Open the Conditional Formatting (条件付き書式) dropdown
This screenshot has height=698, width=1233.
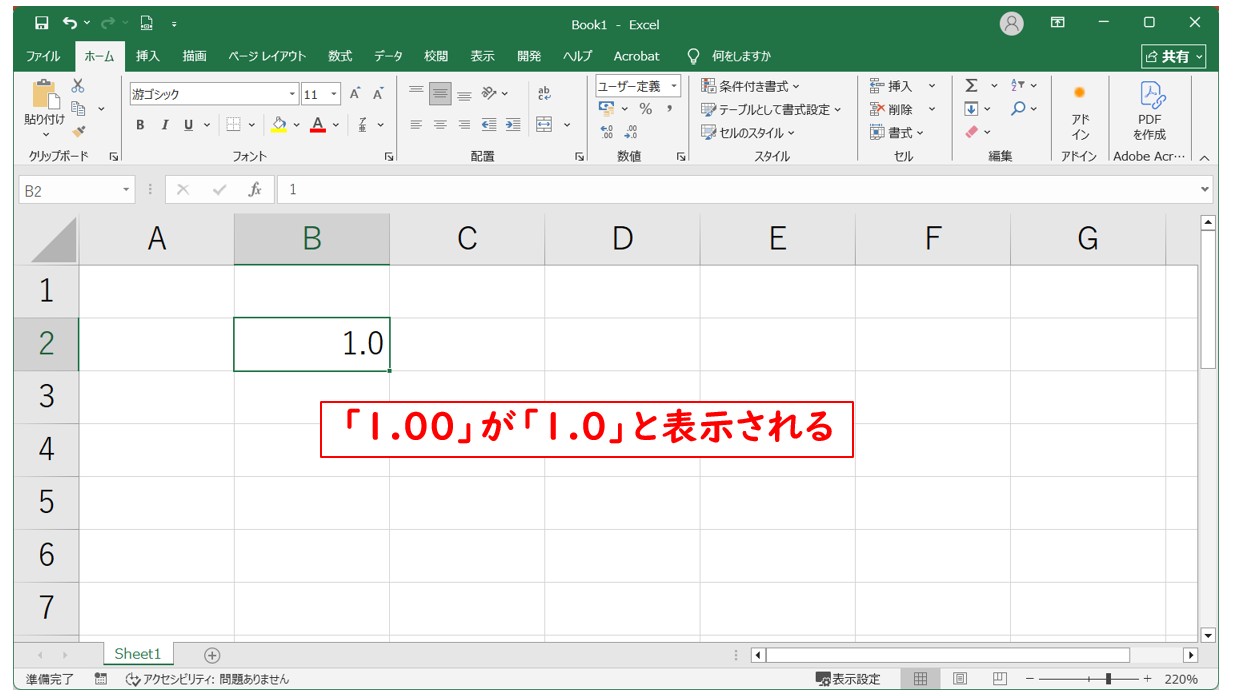[750, 86]
